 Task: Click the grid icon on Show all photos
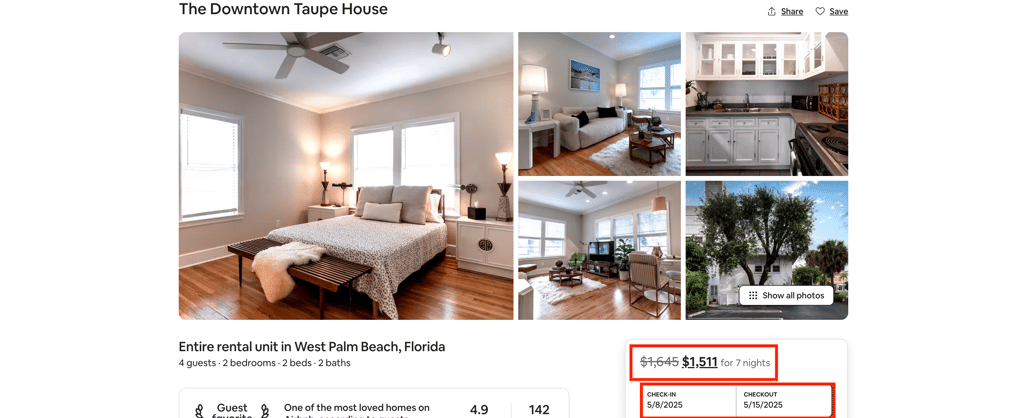(753, 295)
